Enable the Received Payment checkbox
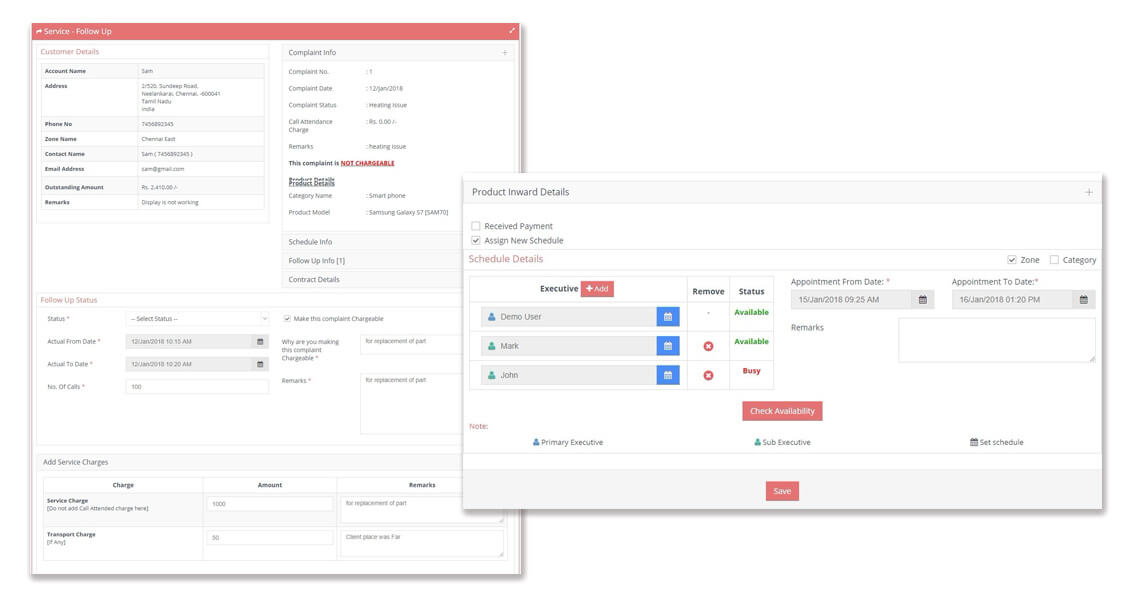Viewport: 1124px width, 598px height. (x=476, y=226)
